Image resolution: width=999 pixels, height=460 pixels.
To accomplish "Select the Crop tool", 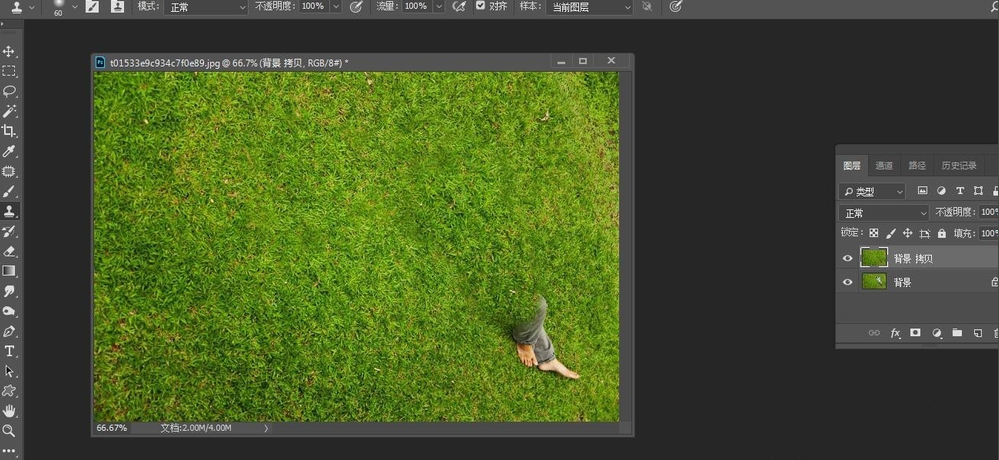I will click(9, 131).
